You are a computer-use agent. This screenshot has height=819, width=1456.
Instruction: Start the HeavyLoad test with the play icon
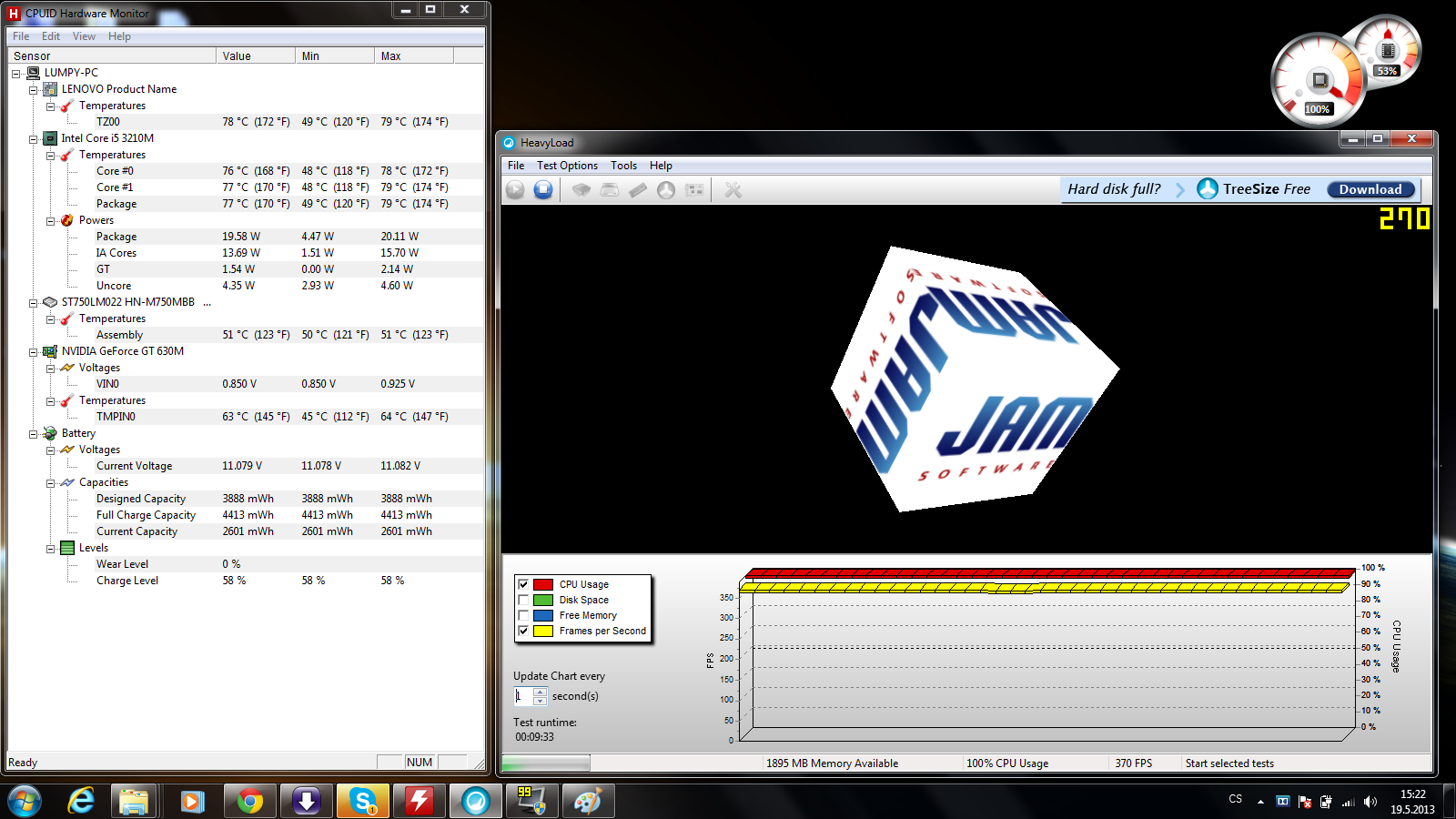pos(515,189)
